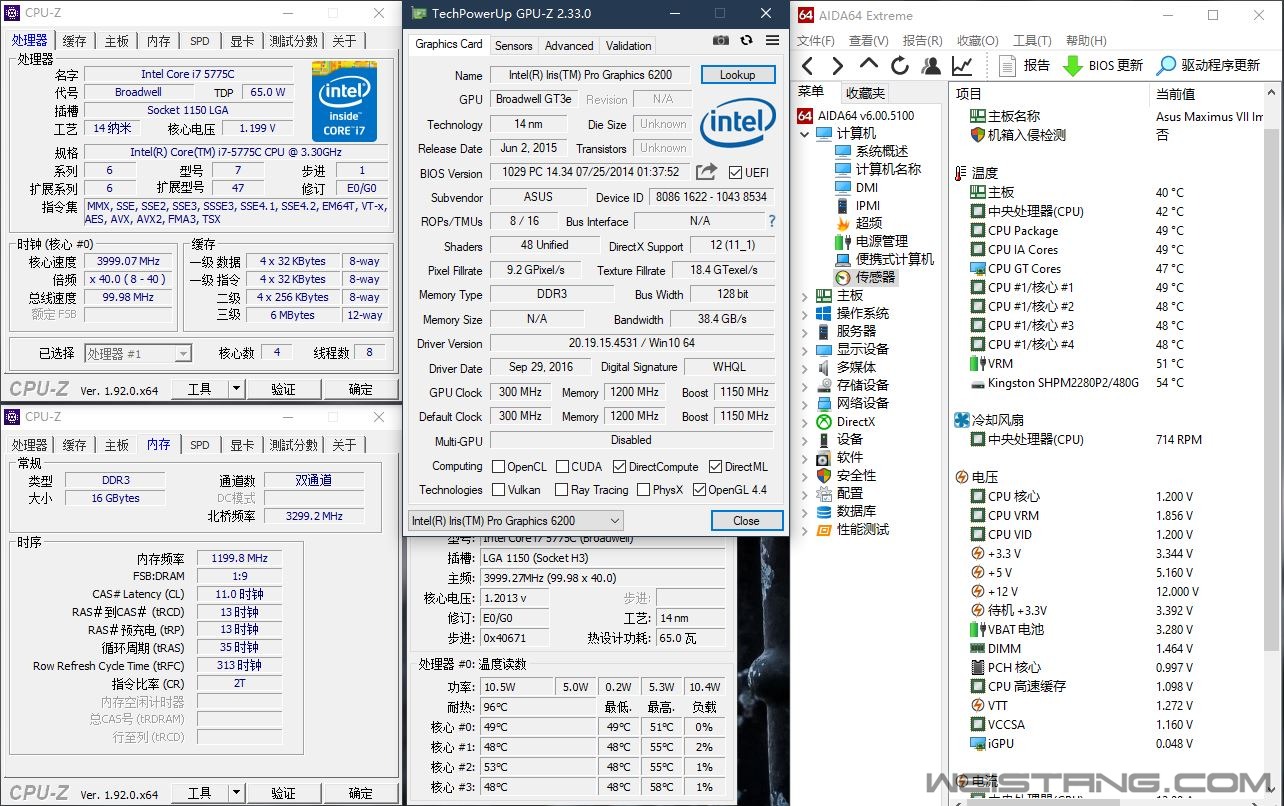
Task: Switch to the 收藏夹 tab in AIDA64
Action: coord(865,92)
